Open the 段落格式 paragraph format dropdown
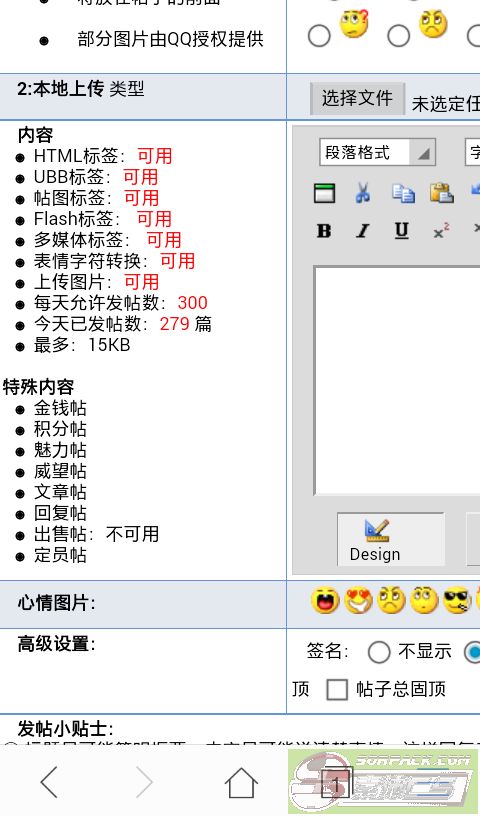 point(377,152)
